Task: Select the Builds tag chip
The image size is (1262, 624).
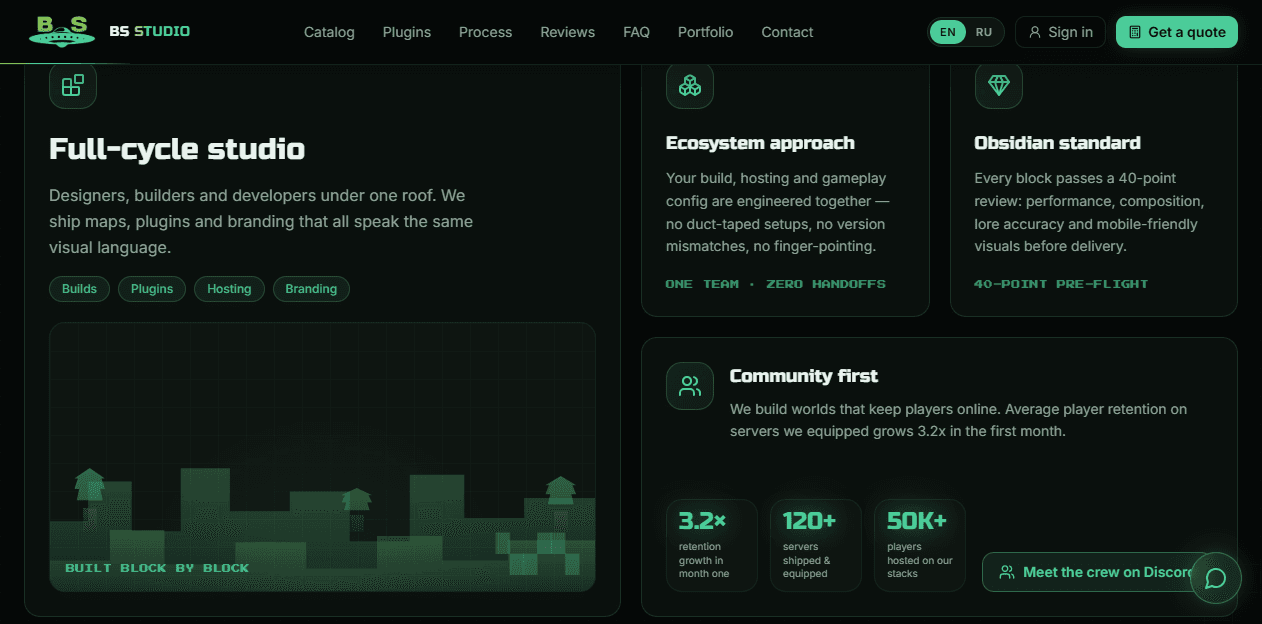Action: click(x=80, y=289)
